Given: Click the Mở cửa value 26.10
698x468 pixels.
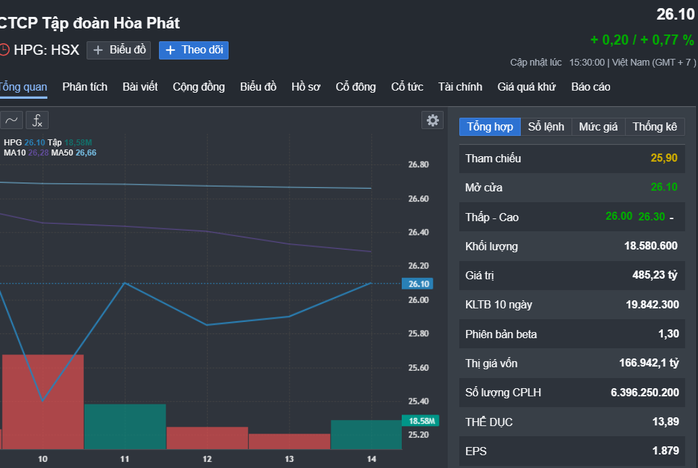Looking at the screenshot, I should coord(664,187).
